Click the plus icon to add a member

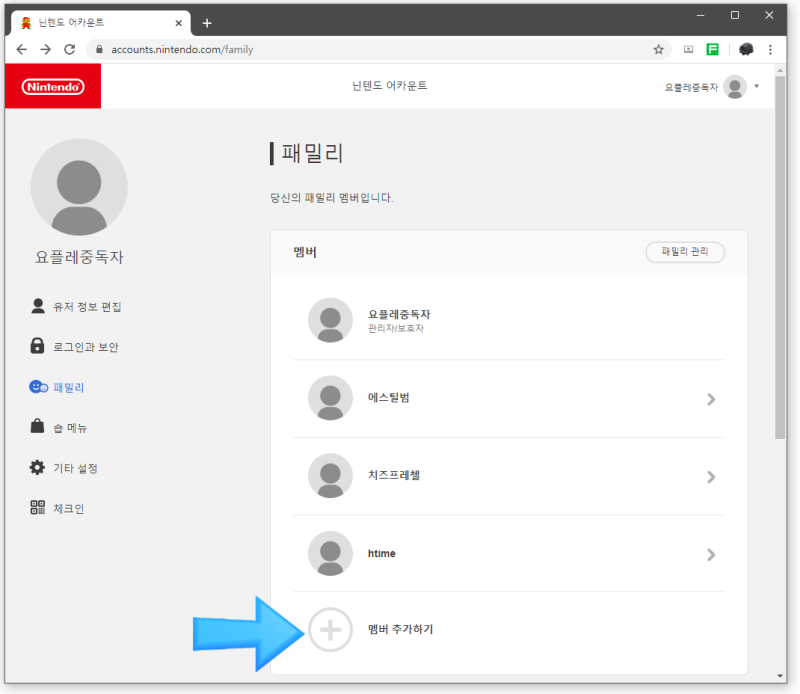[330, 630]
